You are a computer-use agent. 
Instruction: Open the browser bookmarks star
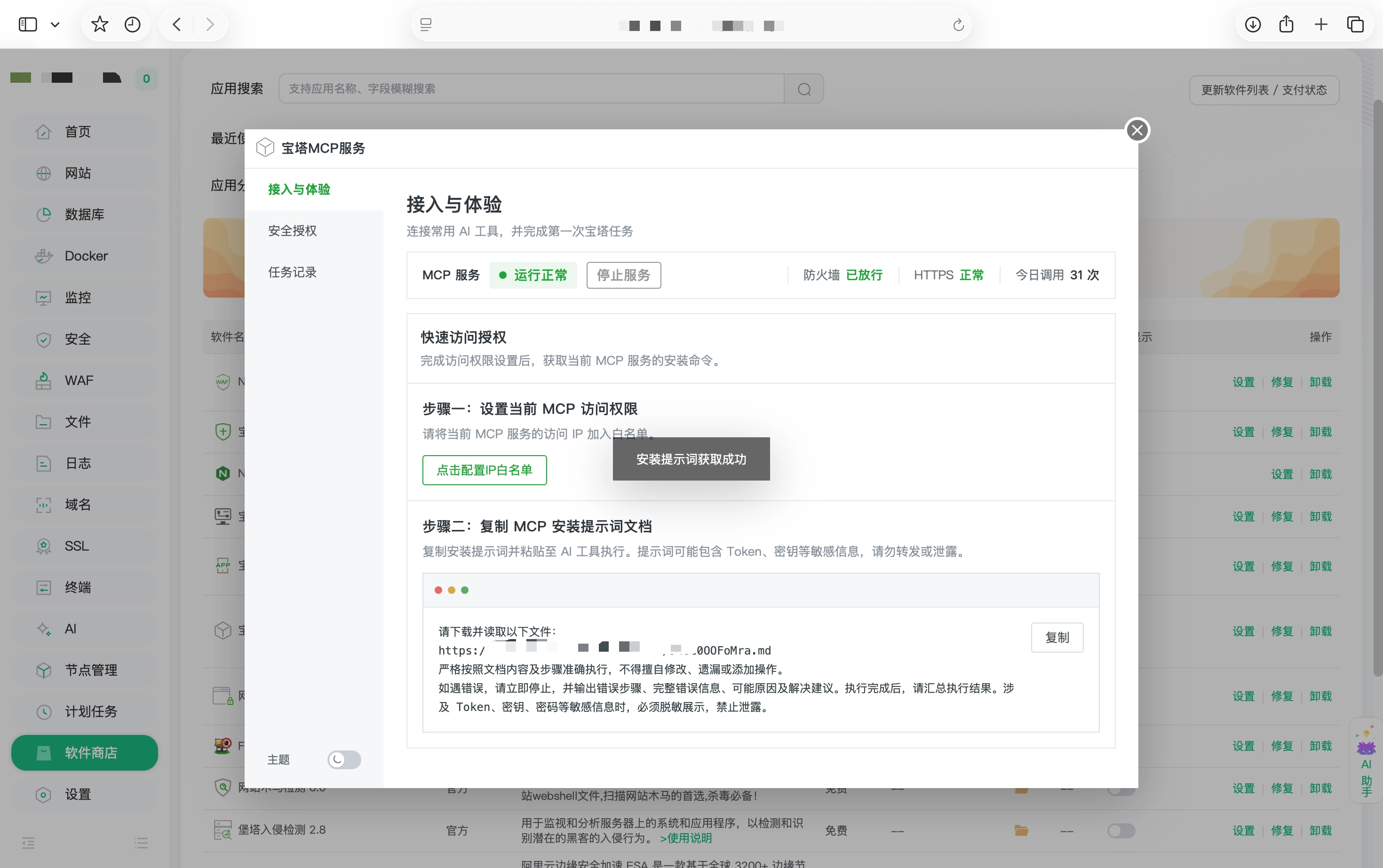click(99, 24)
